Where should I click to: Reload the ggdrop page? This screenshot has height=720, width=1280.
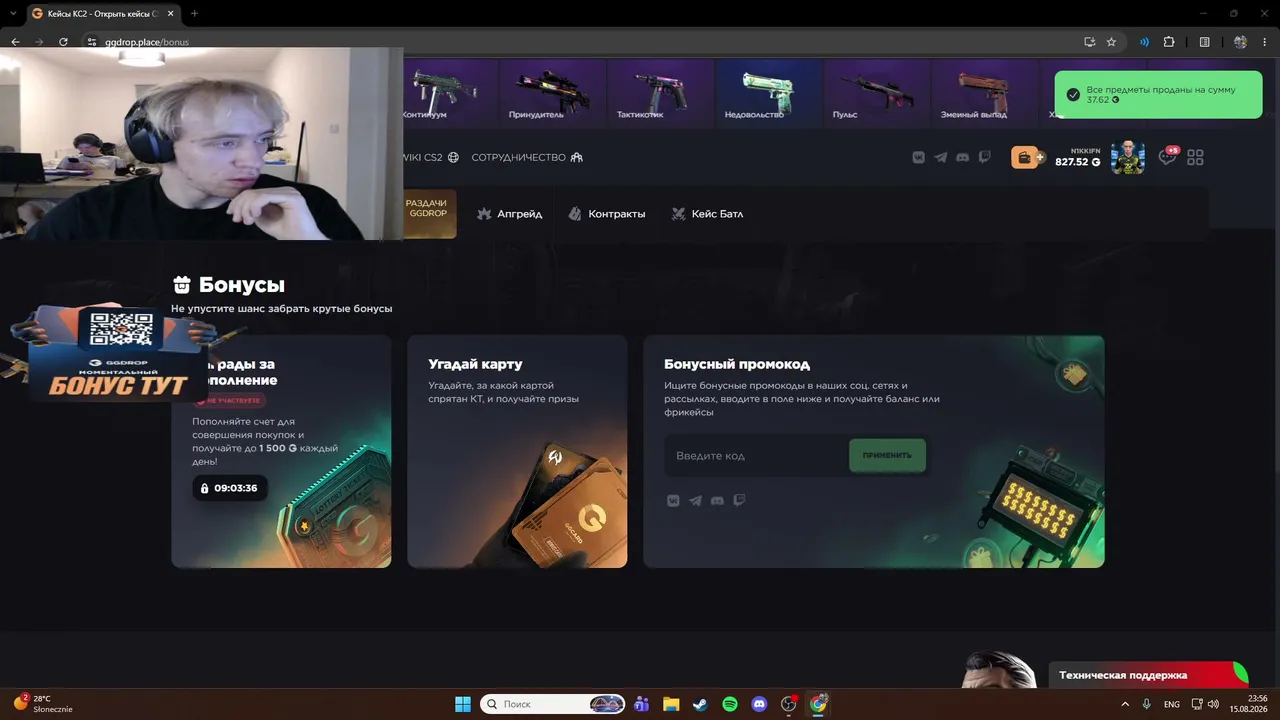pos(63,42)
